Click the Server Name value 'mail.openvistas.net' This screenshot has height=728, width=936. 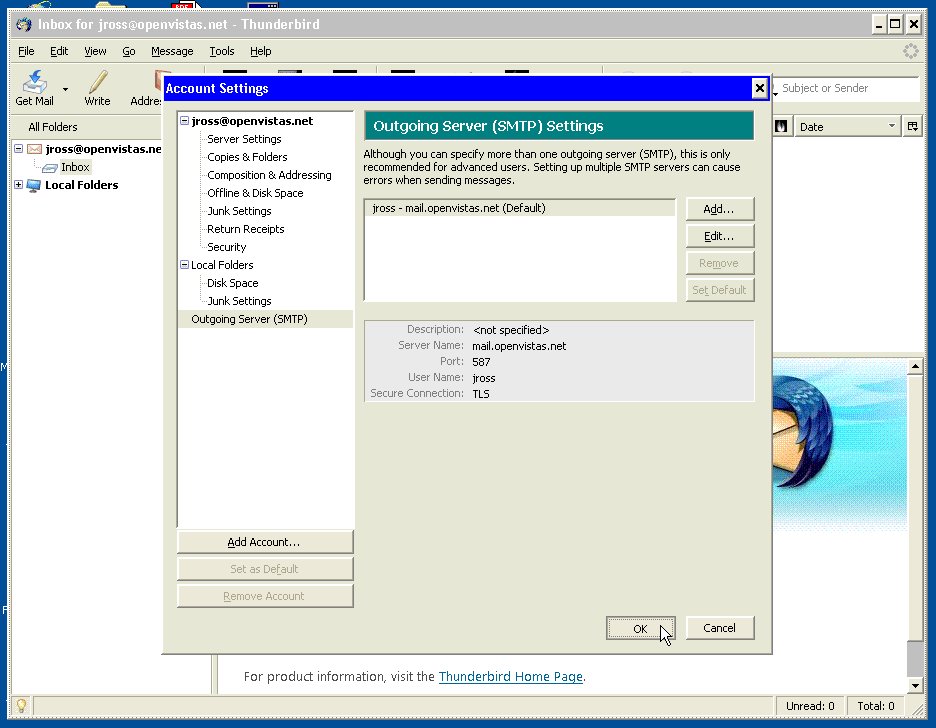[519, 346]
